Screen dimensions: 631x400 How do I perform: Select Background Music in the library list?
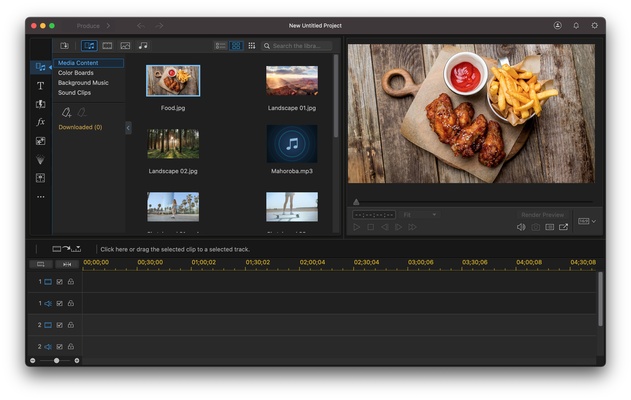(x=83, y=83)
